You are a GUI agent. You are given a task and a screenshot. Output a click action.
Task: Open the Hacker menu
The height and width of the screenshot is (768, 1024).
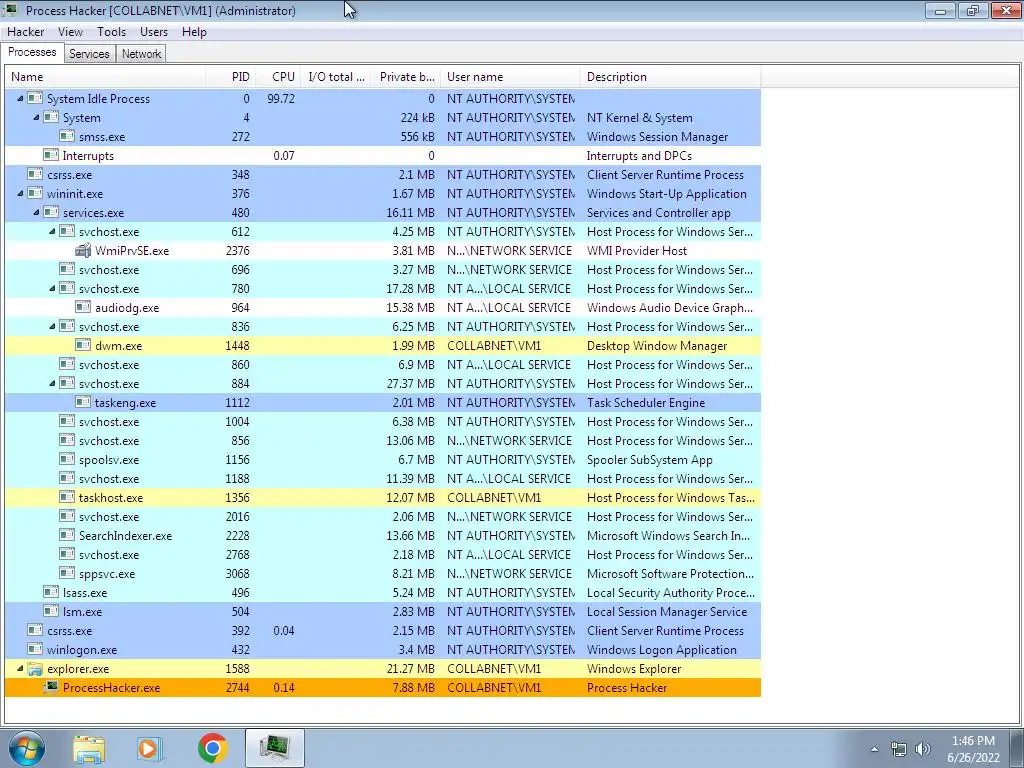25,31
